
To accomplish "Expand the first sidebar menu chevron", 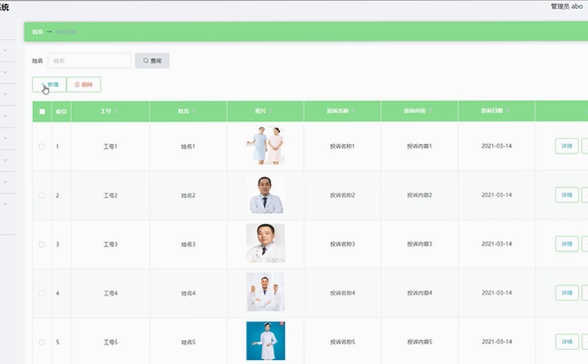I will tap(5, 50).
